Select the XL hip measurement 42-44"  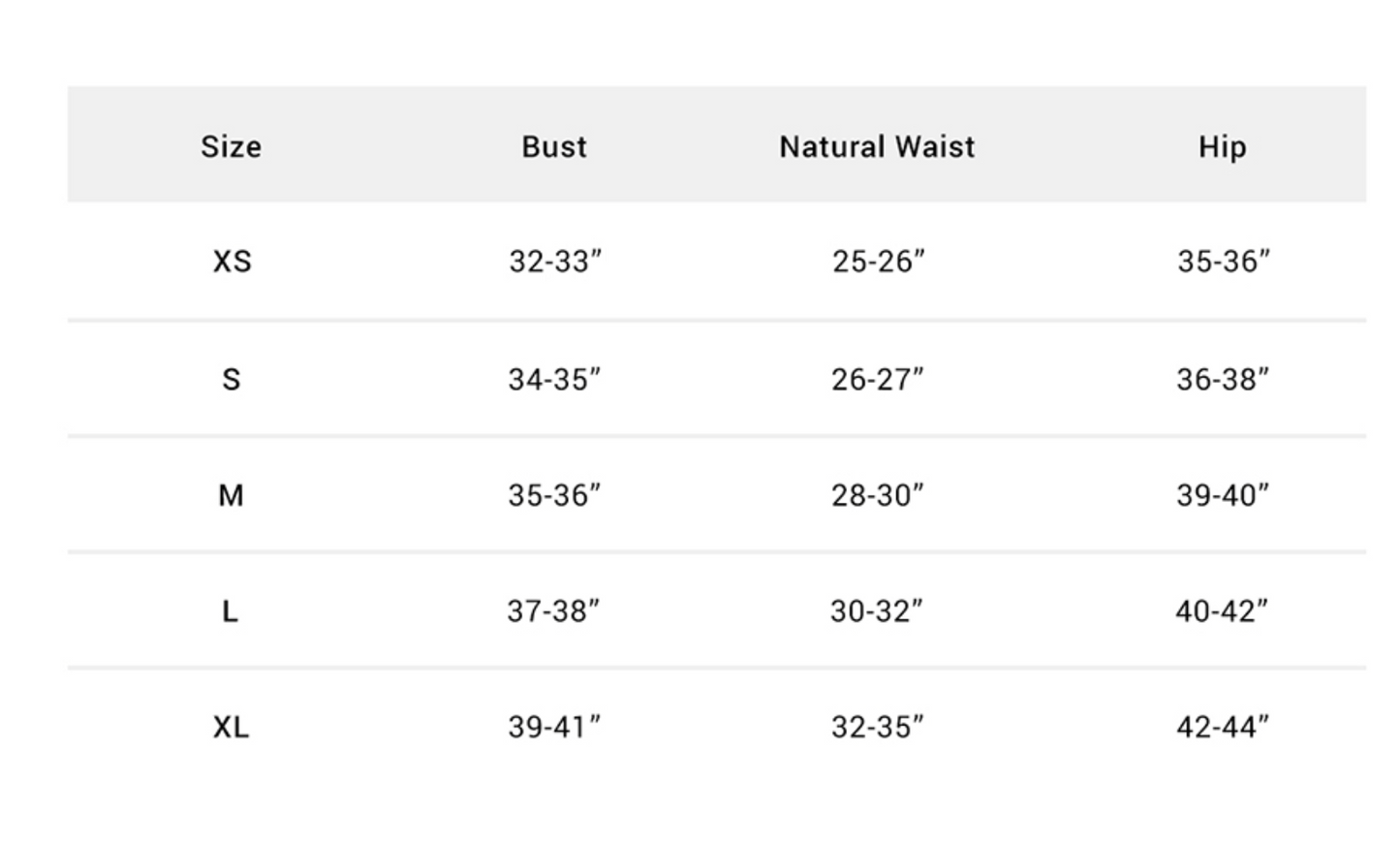[x=1222, y=727]
